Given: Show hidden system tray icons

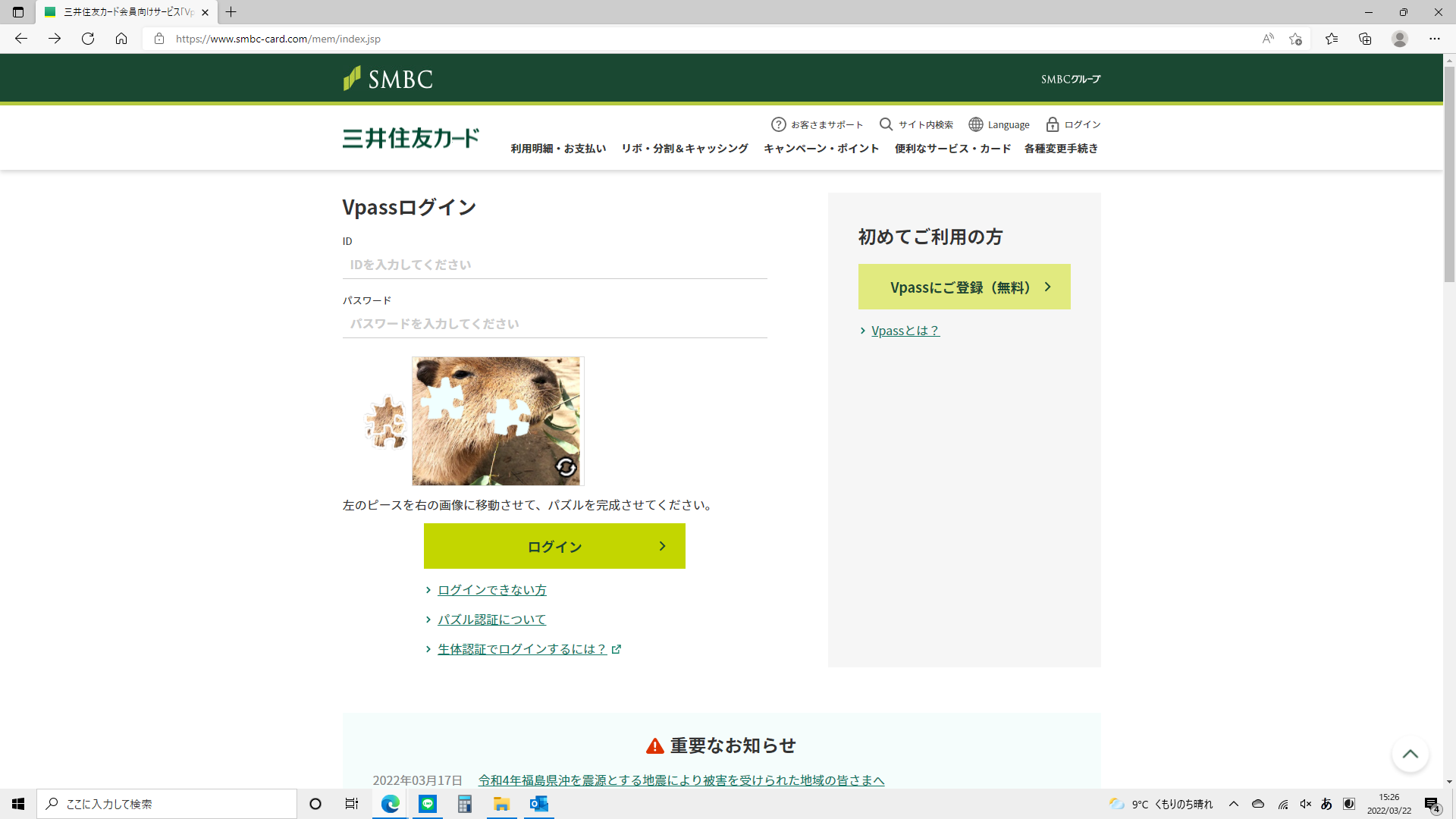Looking at the screenshot, I should coord(1234,804).
